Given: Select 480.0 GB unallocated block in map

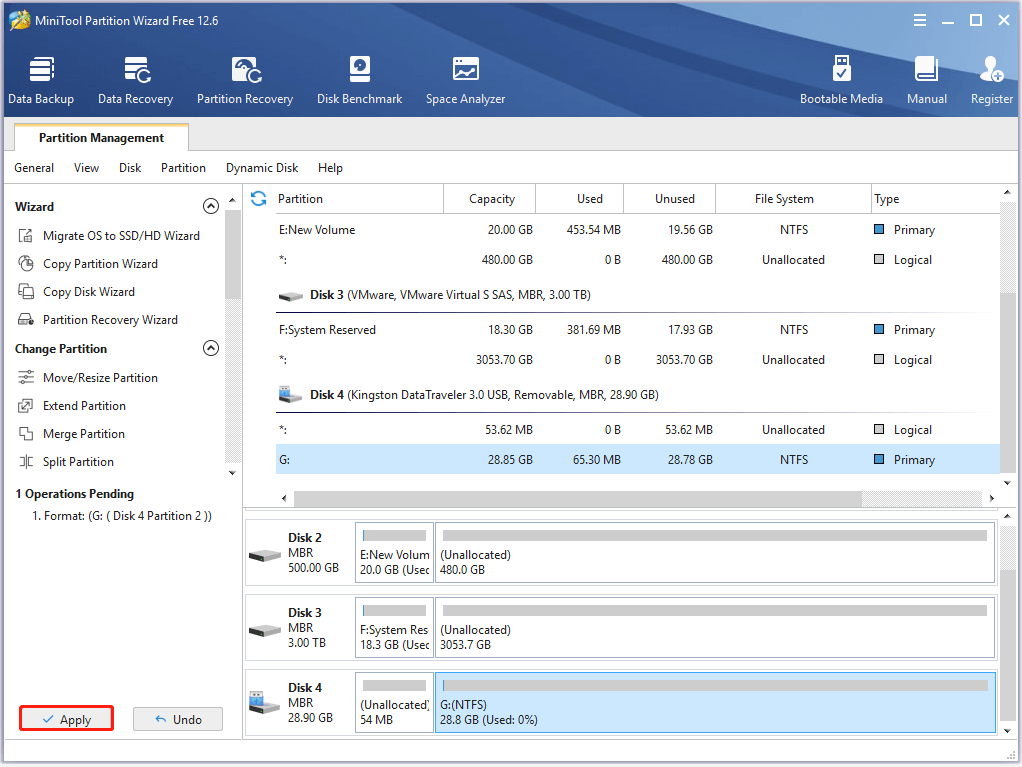Looking at the screenshot, I should click(715, 553).
